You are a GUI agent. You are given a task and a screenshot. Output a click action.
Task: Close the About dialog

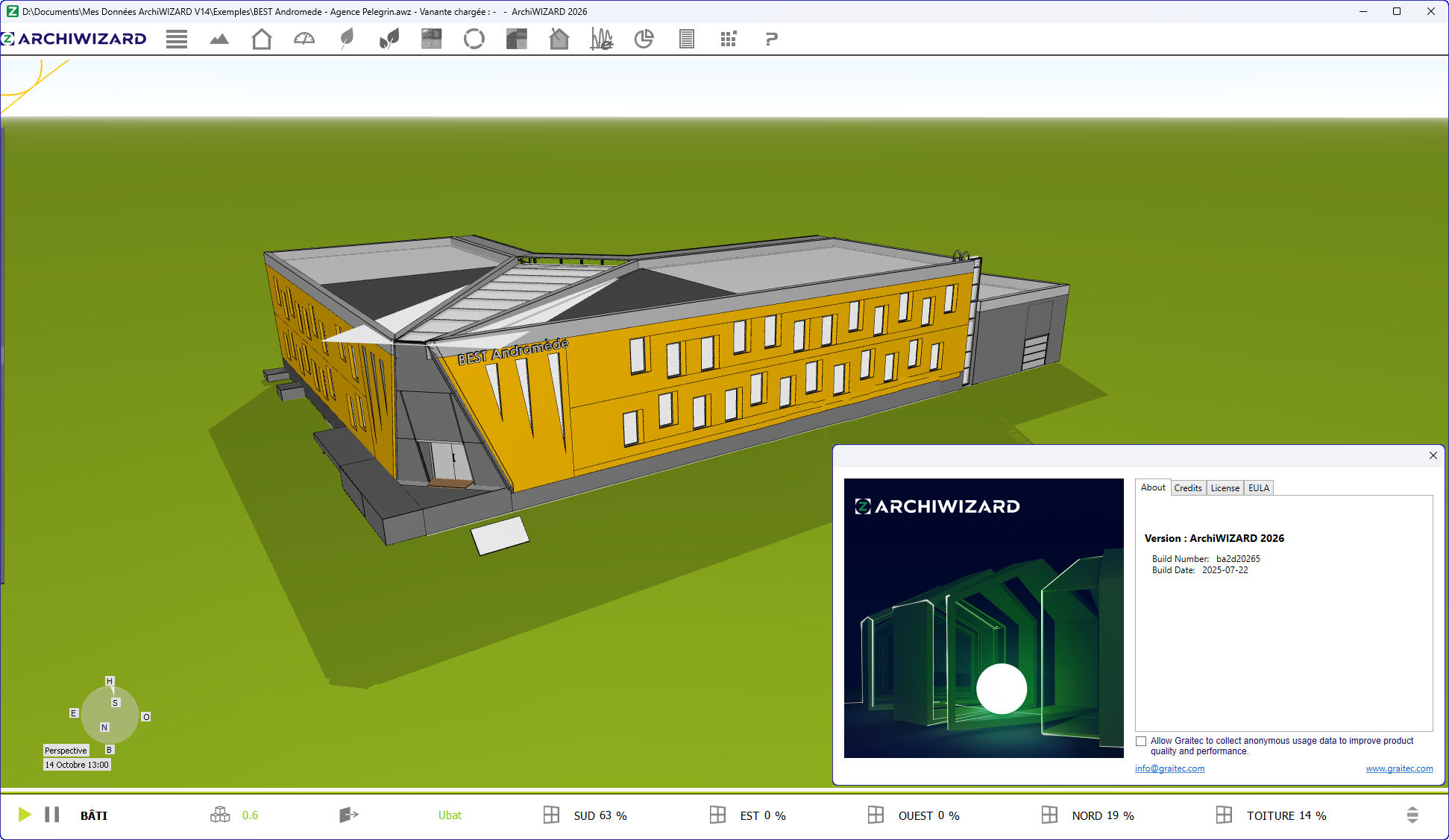(x=1433, y=455)
